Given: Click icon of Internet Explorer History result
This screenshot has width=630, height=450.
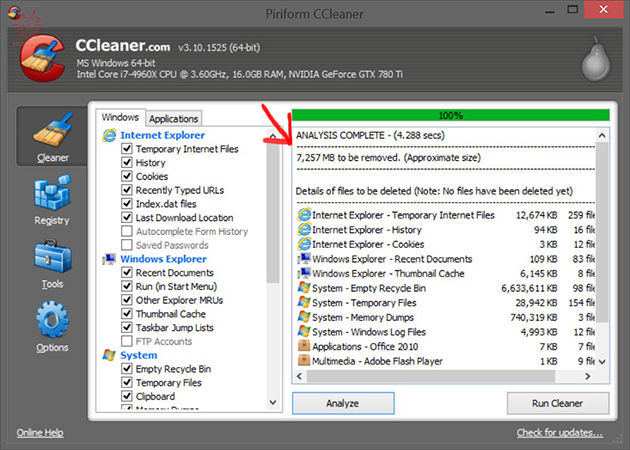Looking at the screenshot, I should click(x=304, y=229).
